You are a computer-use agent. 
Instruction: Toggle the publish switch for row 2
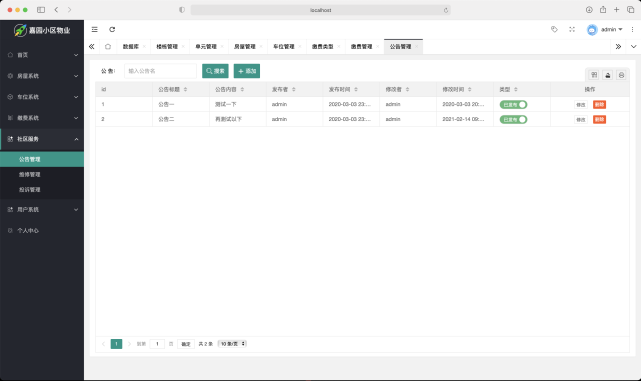pyautogui.click(x=513, y=119)
